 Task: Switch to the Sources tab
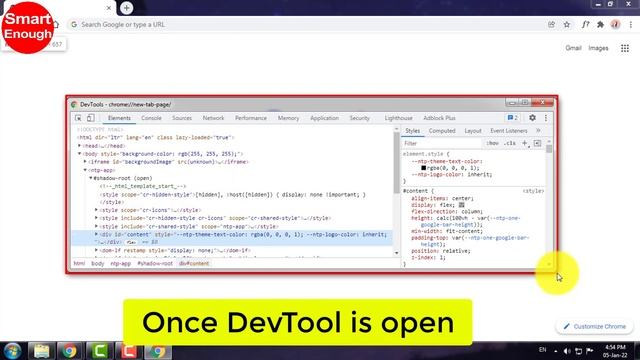click(182, 118)
